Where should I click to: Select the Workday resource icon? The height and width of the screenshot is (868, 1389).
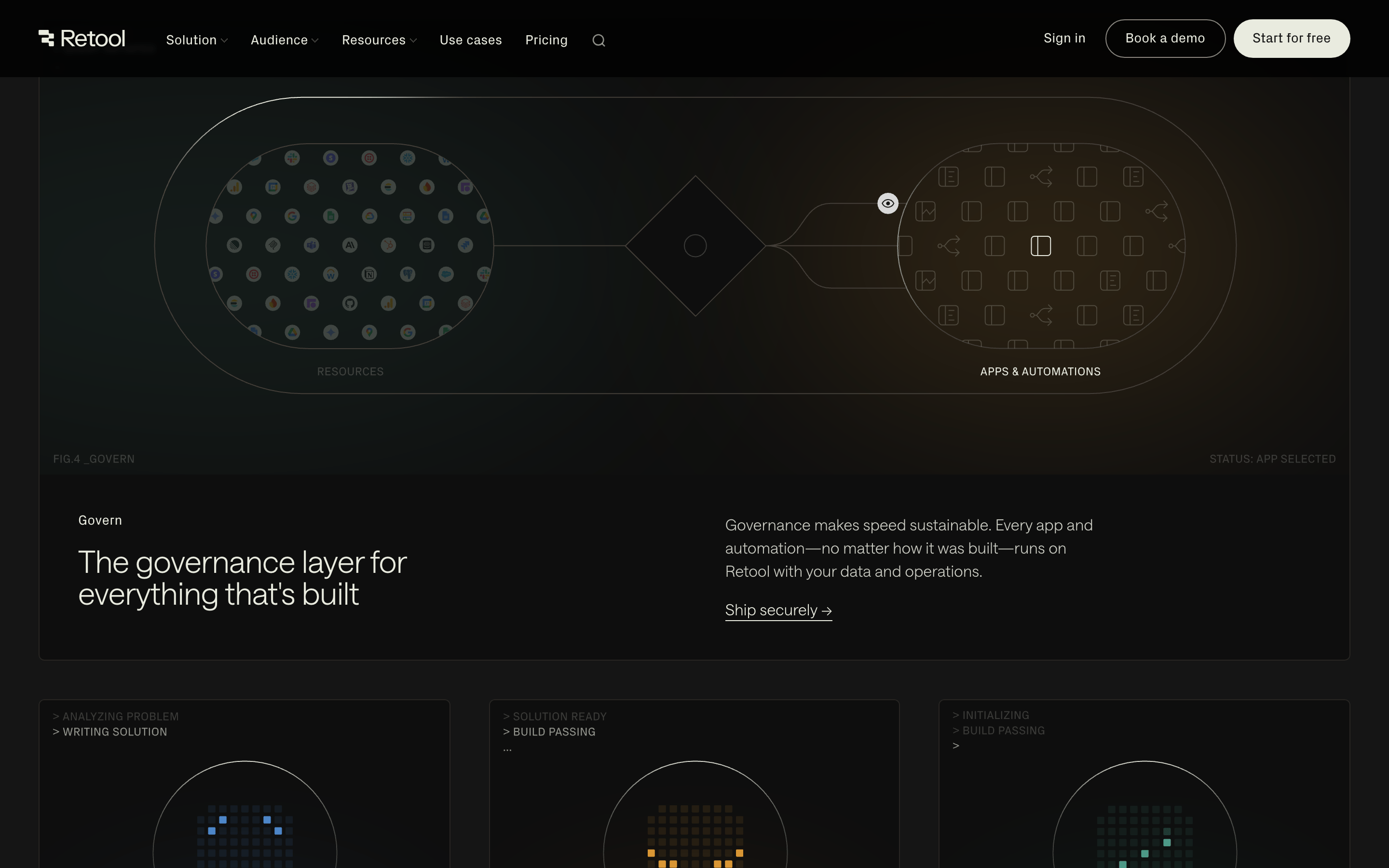(x=330, y=274)
